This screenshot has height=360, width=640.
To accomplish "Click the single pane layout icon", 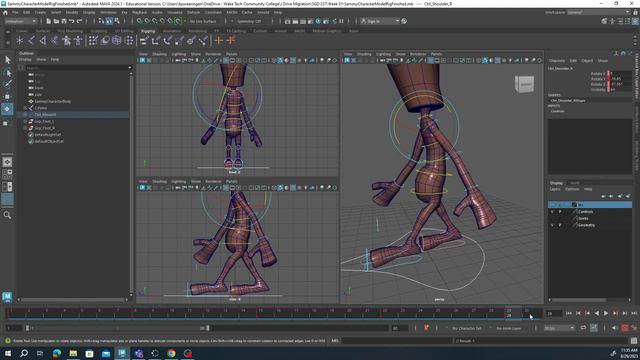I will tap(7, 162).
